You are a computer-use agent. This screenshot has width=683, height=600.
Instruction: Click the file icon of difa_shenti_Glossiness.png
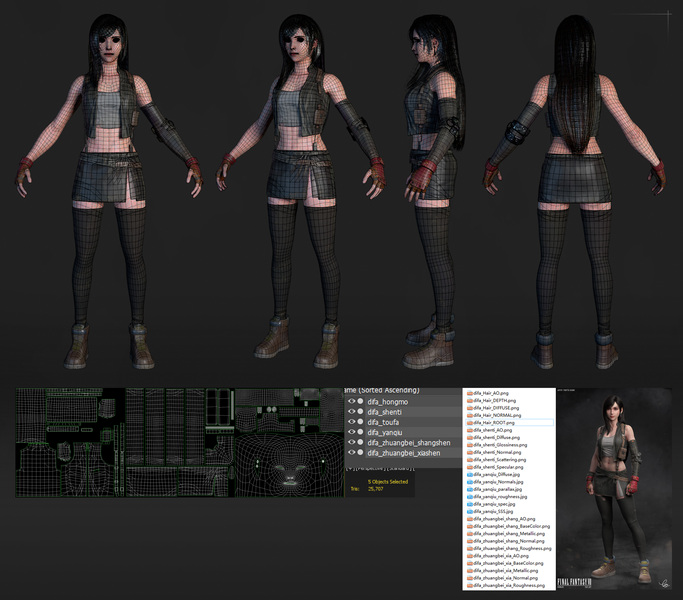470,445
